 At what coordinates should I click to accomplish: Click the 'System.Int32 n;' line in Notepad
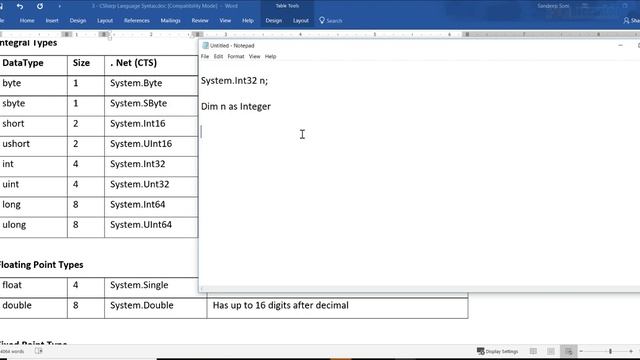point(234,81)
